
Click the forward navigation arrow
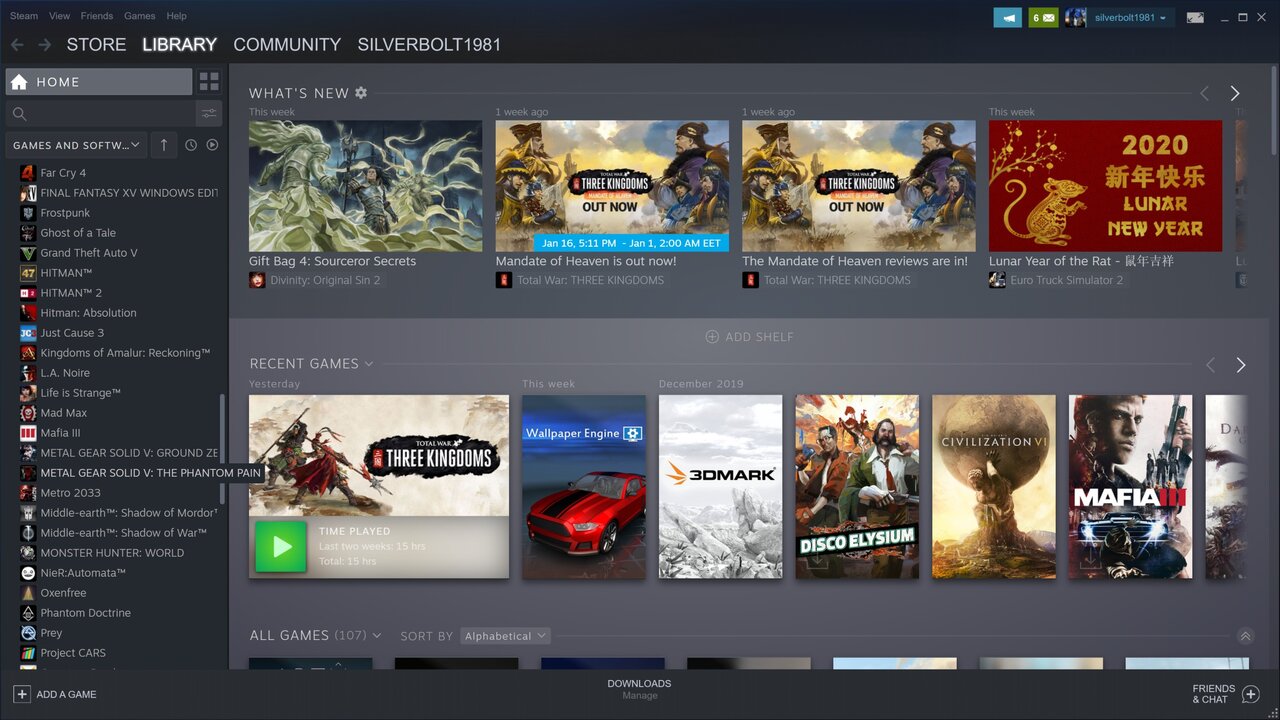(44, 45)
